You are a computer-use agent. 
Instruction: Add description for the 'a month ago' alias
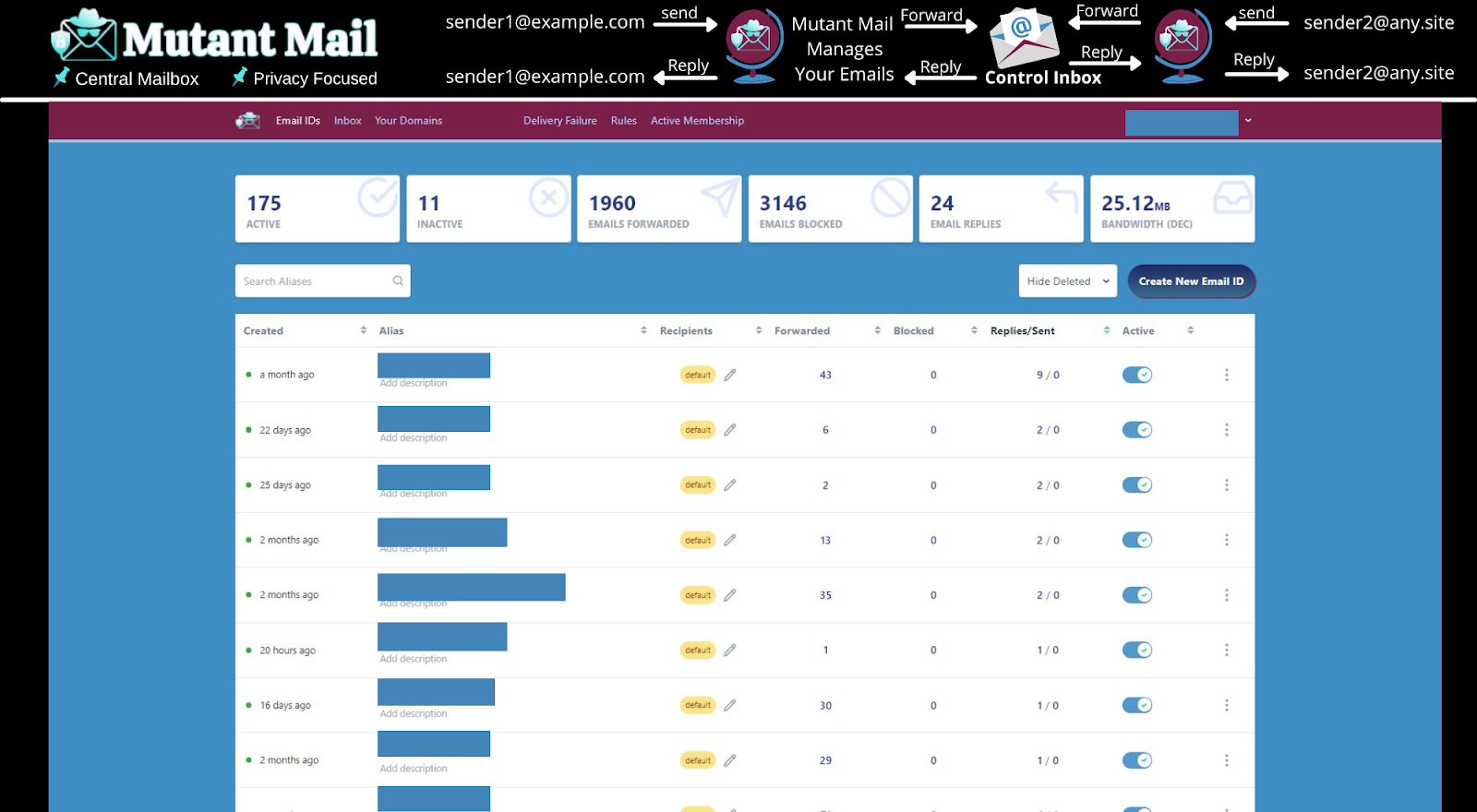pyautogui.click(x=414, y=383)
